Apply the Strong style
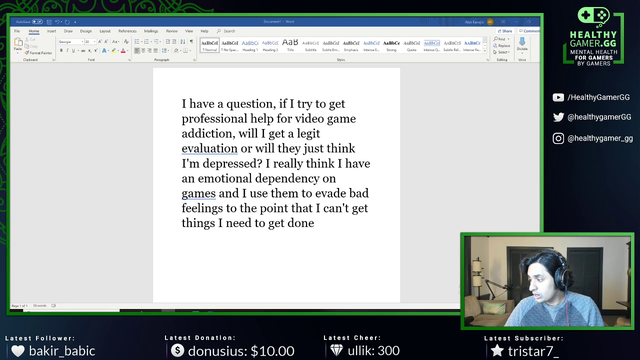 391,45
